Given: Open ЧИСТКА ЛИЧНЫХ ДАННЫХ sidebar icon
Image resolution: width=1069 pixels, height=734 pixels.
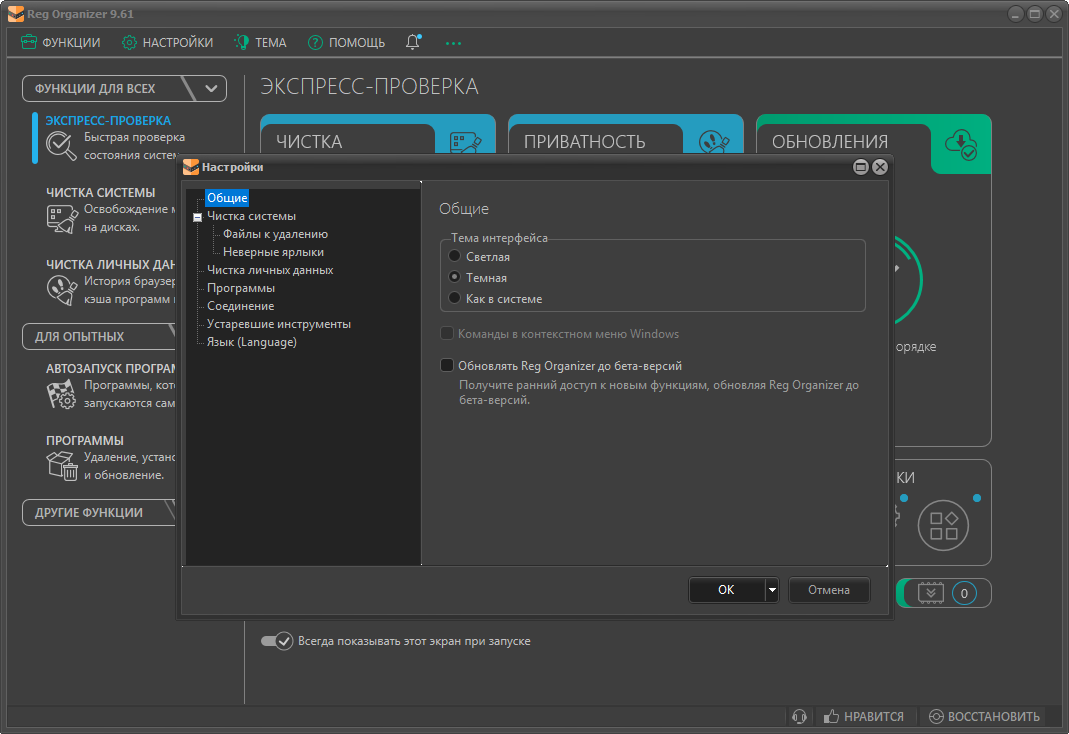Looking at the screenshot, I should coord(61,290).
